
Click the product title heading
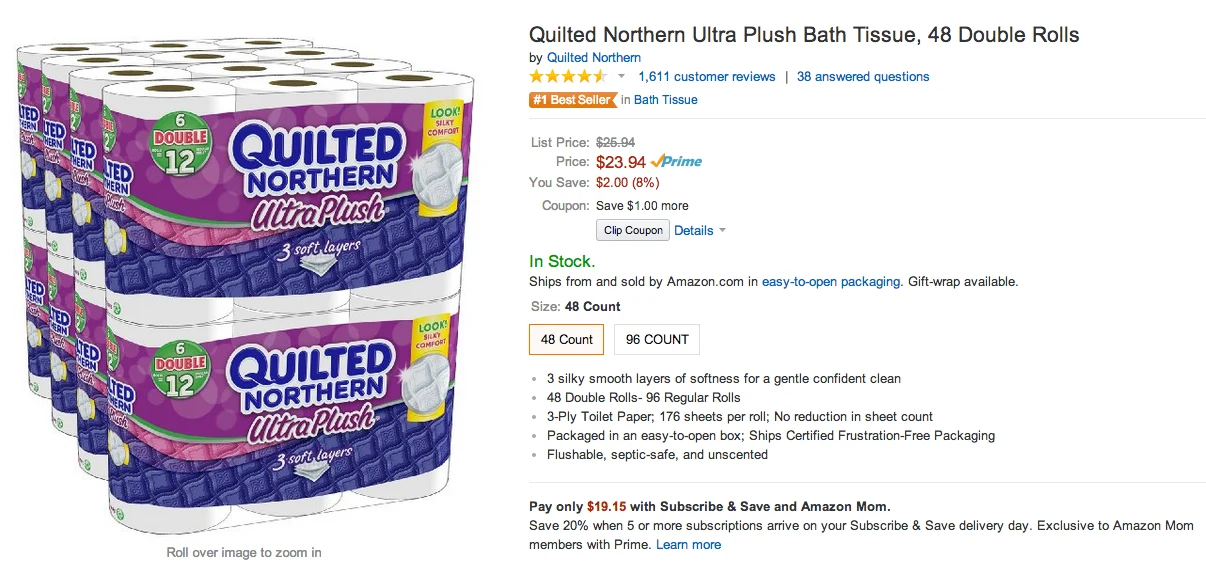click(x=804, y=35)
